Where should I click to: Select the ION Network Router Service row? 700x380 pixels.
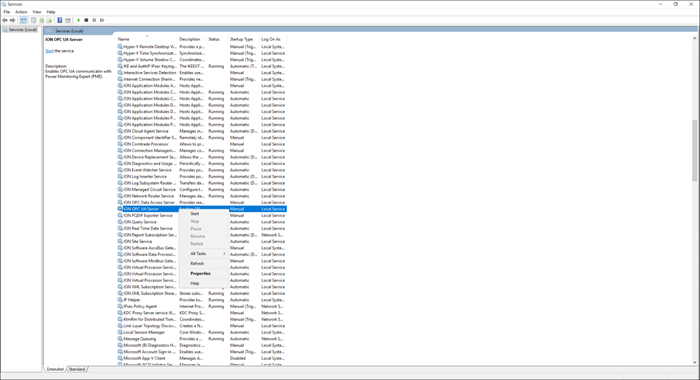pyautogui.click(x=201, y=196)
